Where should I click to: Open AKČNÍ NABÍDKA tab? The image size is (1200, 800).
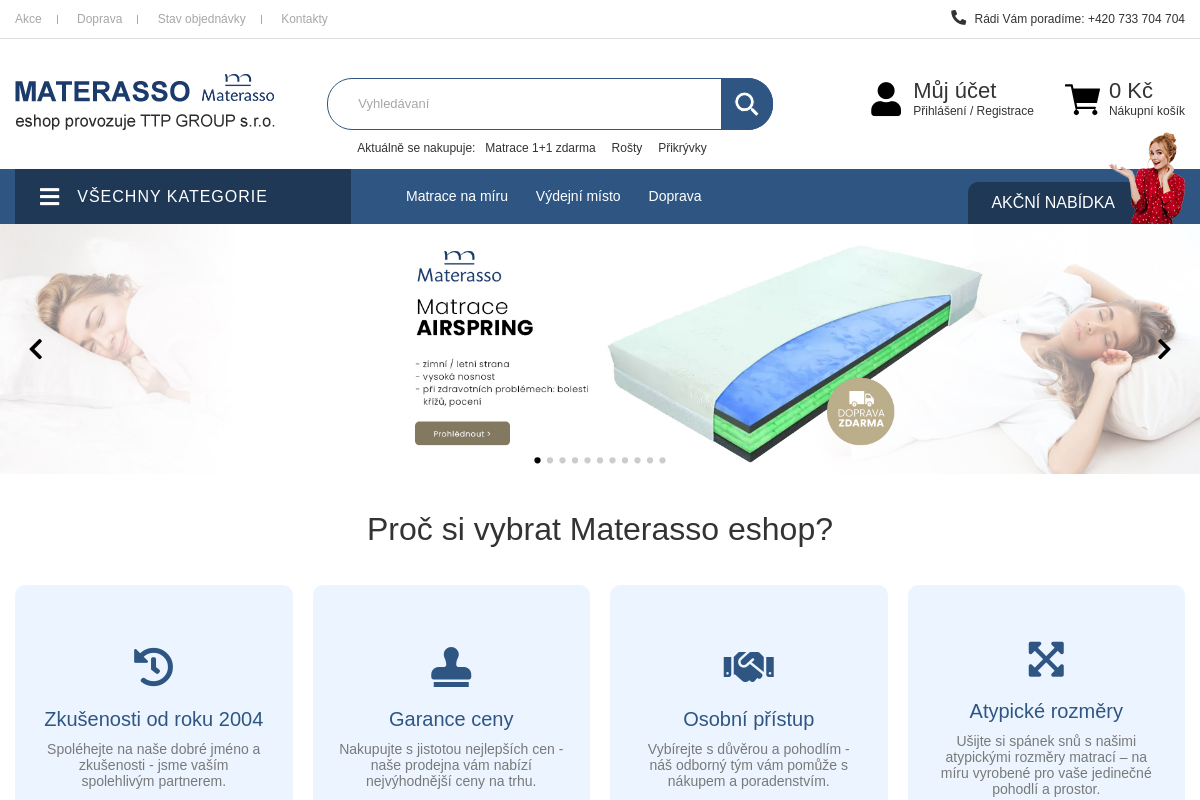tap(1053, 203)
